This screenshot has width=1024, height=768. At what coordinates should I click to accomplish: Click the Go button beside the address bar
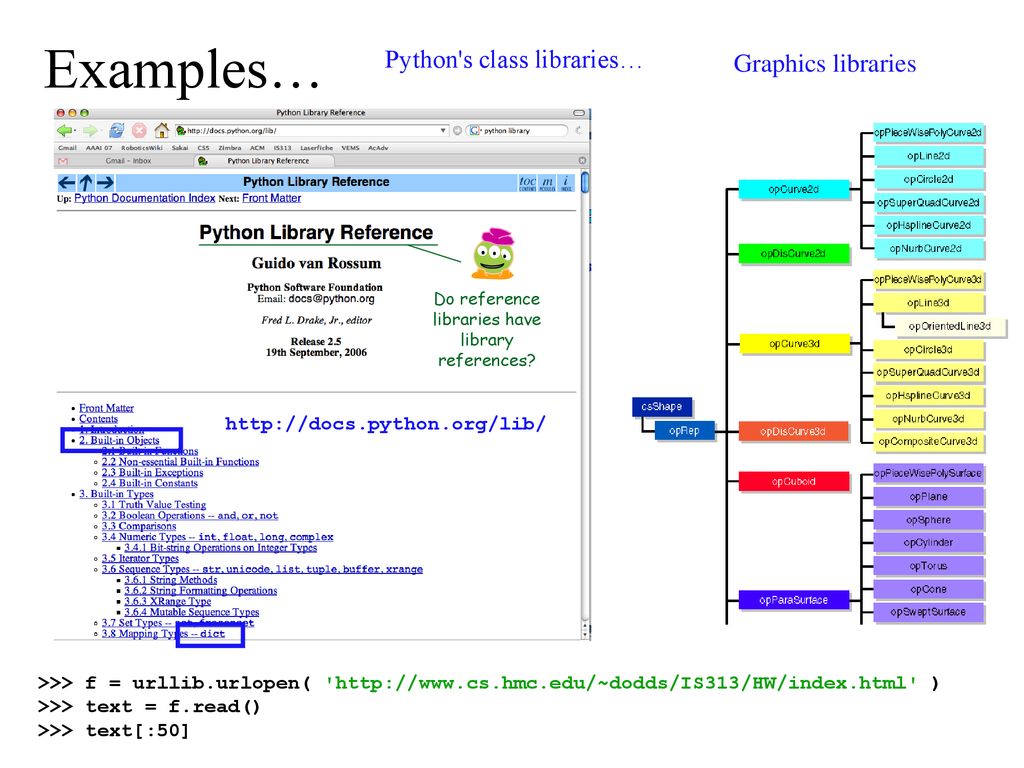[457, 131]
